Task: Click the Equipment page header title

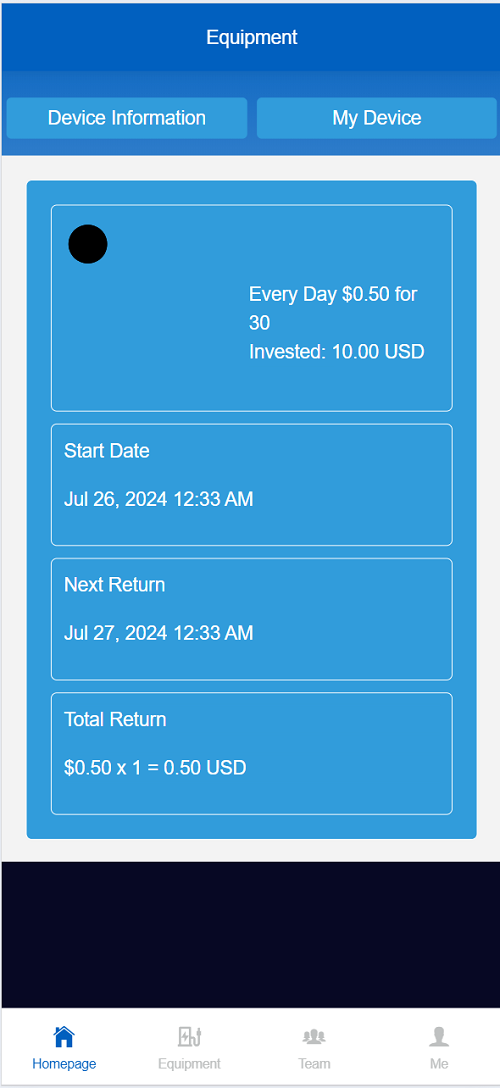Action: [x=252, y=37]
